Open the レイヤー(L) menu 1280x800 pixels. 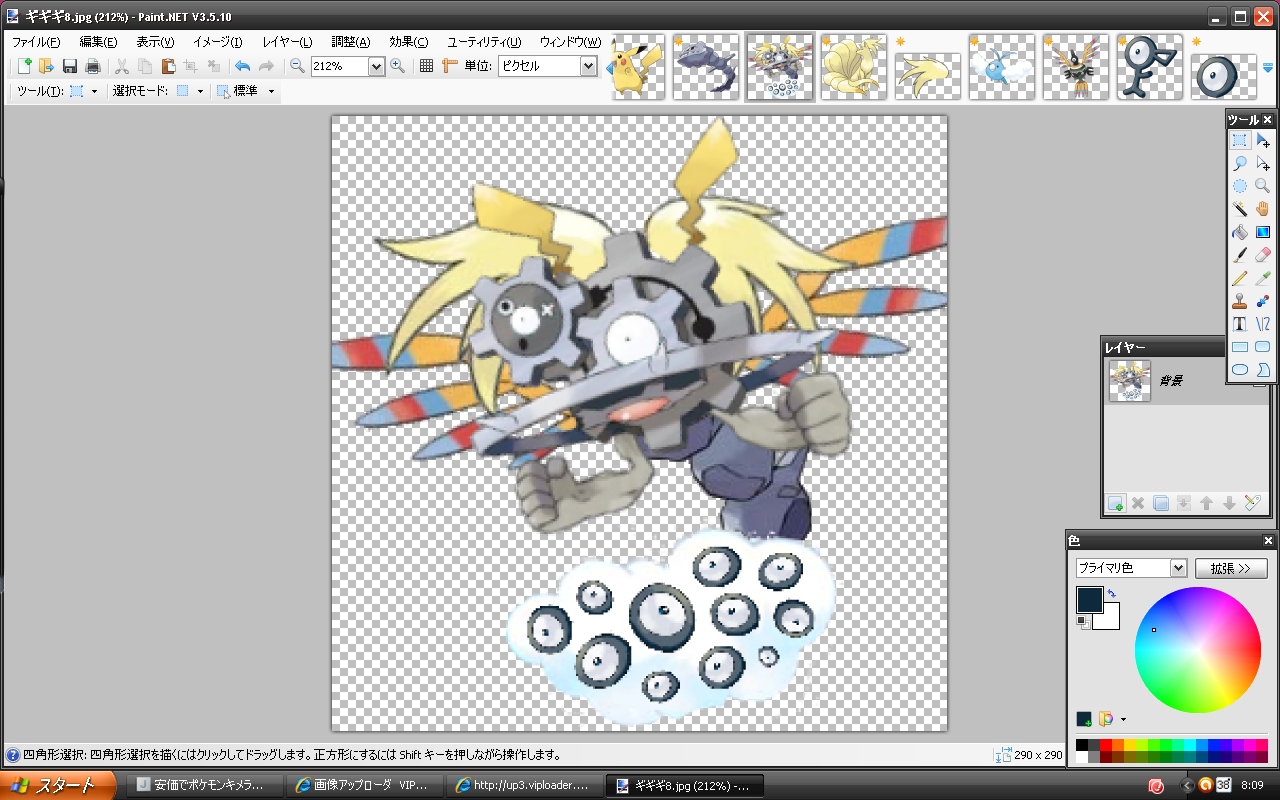pyautogui.click(x=287, y=42)
